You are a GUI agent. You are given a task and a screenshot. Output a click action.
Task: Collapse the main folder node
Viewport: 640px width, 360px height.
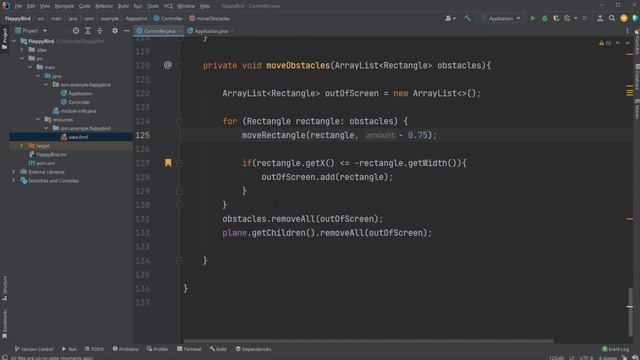point(30,67)
